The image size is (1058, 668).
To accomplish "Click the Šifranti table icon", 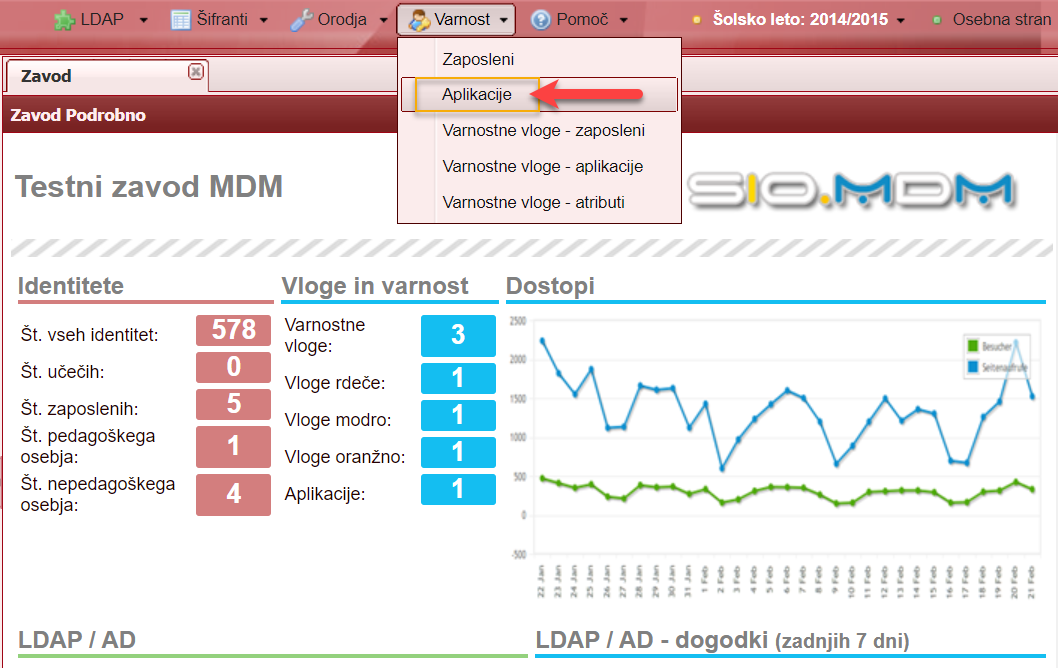I will click(180, 20).
